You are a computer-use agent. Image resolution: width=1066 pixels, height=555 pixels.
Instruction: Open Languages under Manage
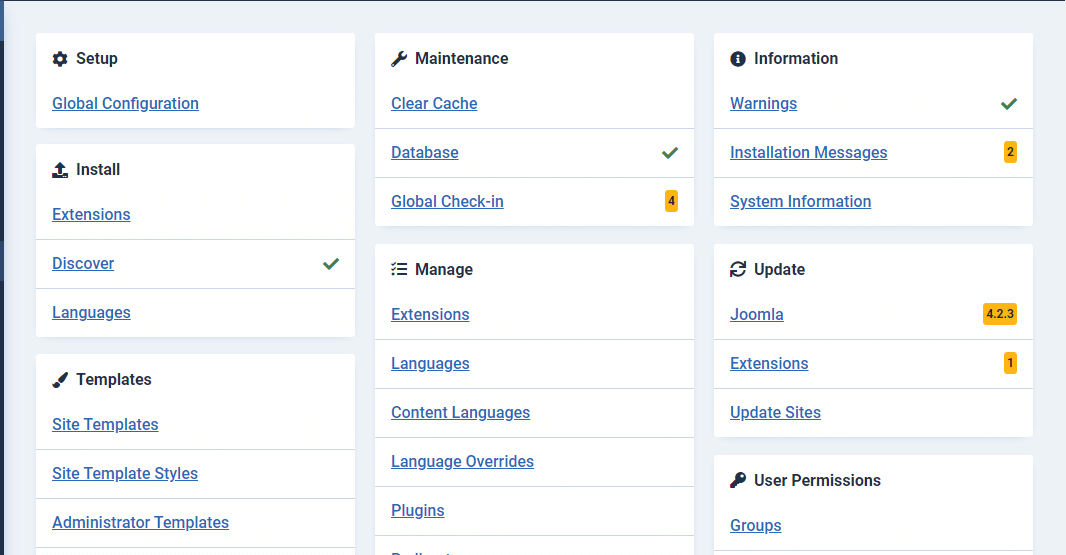(430, 363)
